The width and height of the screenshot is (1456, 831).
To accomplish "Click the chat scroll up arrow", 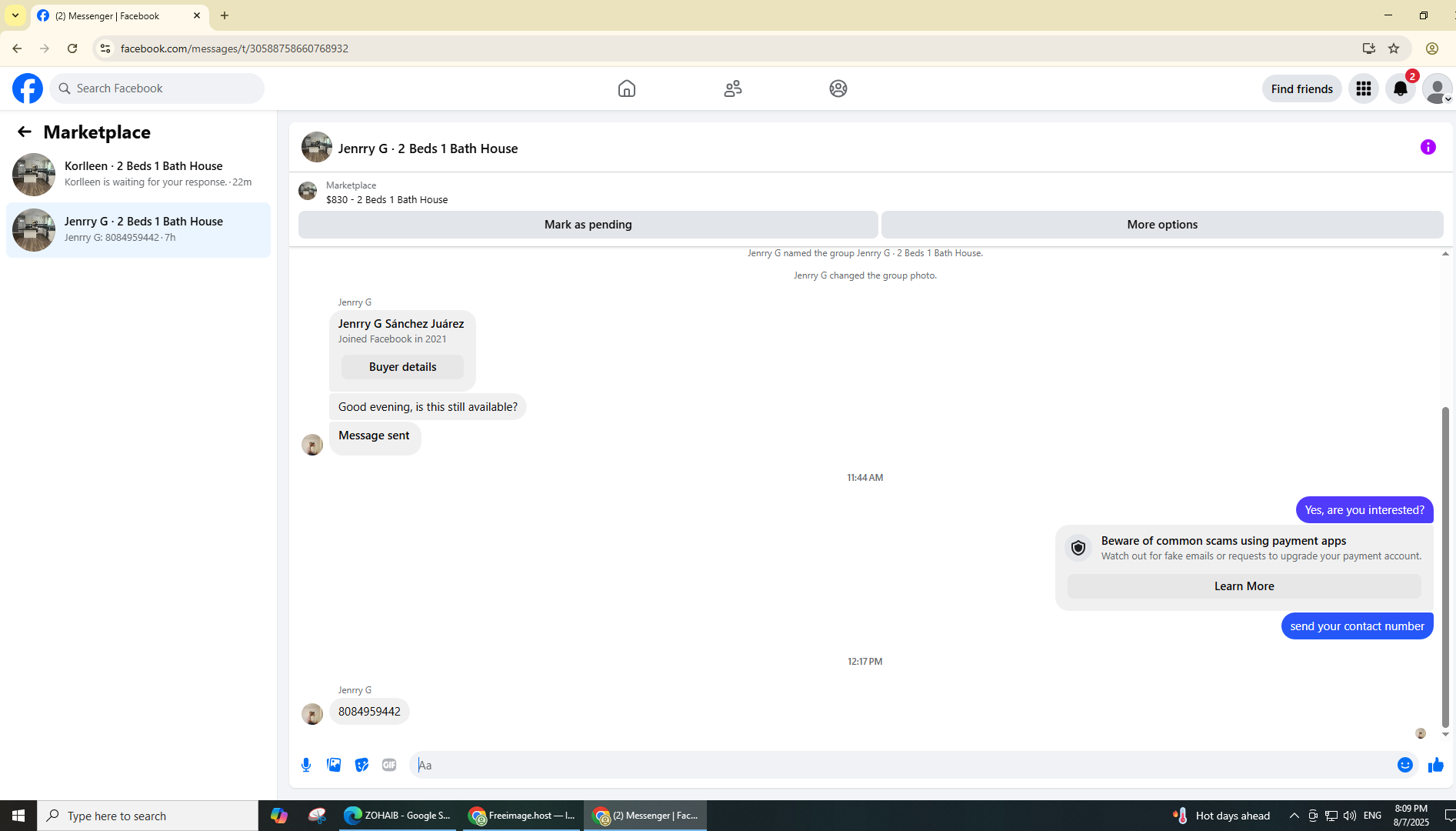I will [1445, 254].
